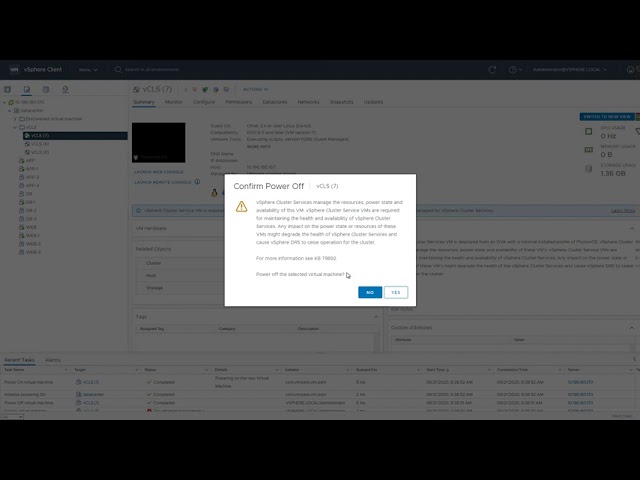Click the Linux penguin guest OS icon
The image size is (640, 480).
tap(214, 193)
